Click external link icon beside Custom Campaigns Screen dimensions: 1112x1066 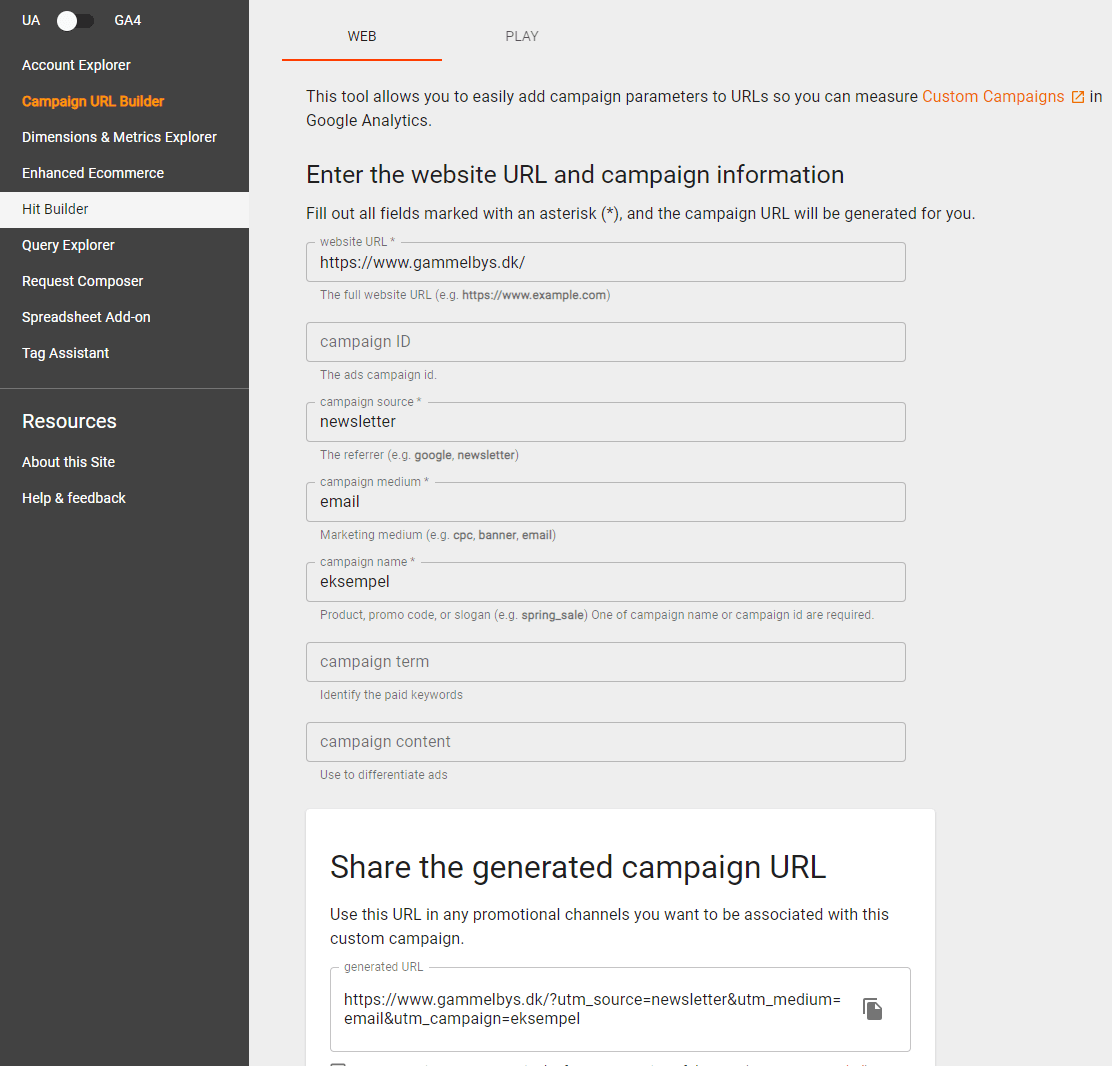tap(1077, 97)
